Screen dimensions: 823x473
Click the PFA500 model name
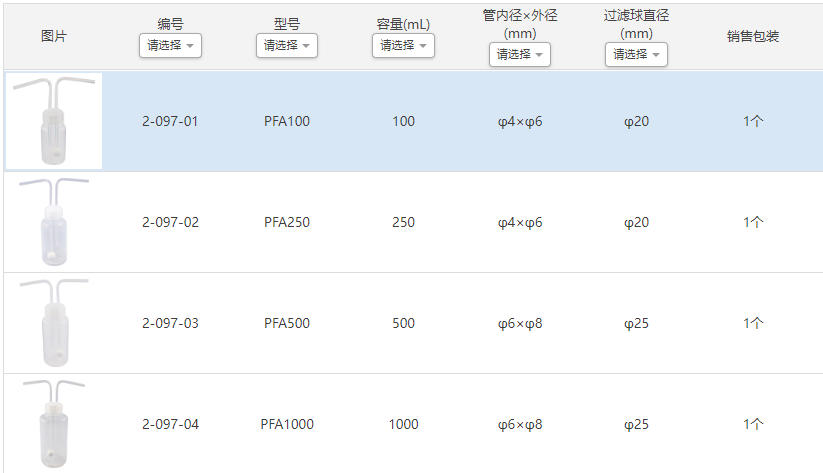pyautogui.click(x=287, y=323)
